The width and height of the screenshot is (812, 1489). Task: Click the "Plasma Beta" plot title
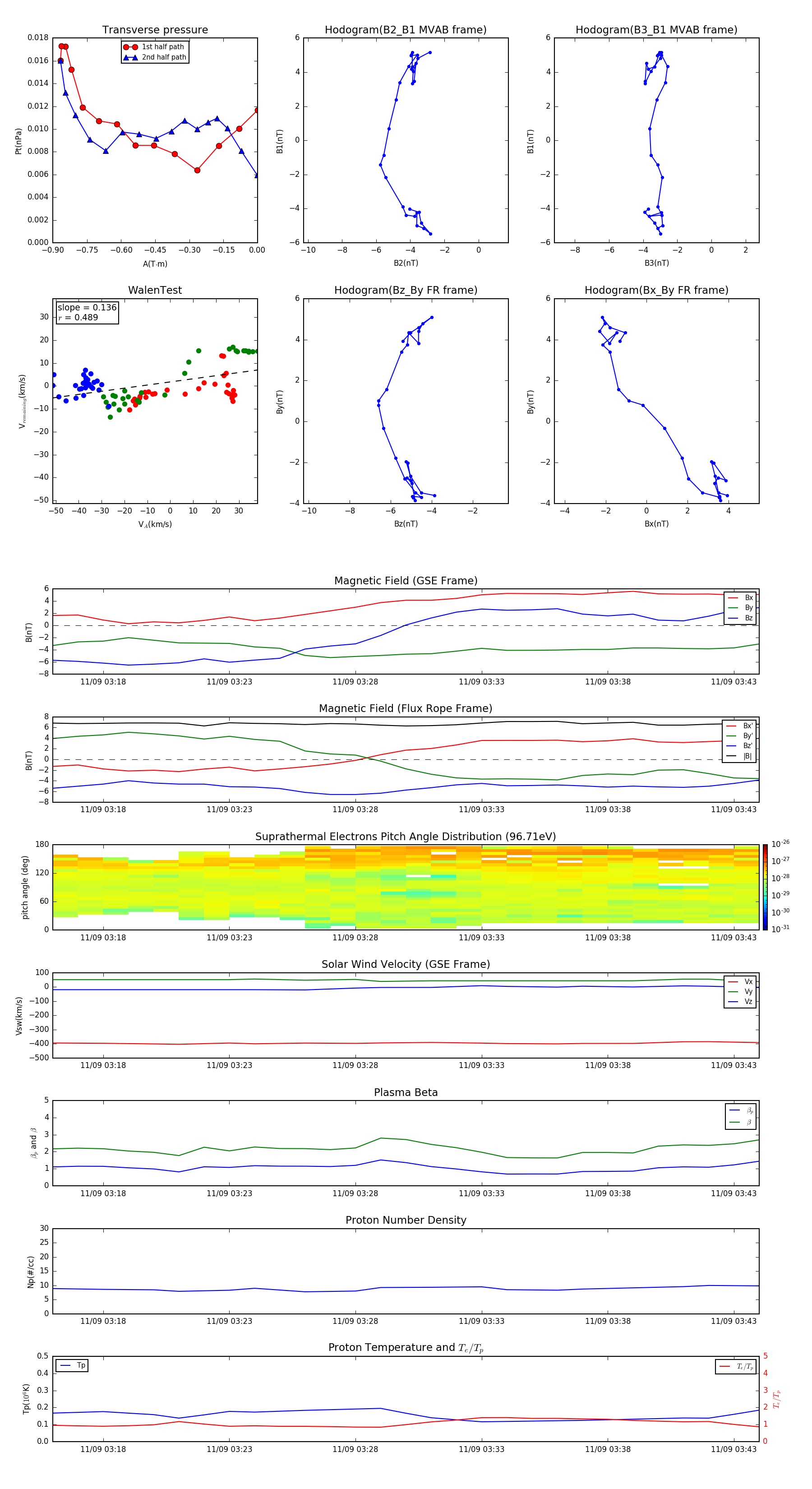406,1093
